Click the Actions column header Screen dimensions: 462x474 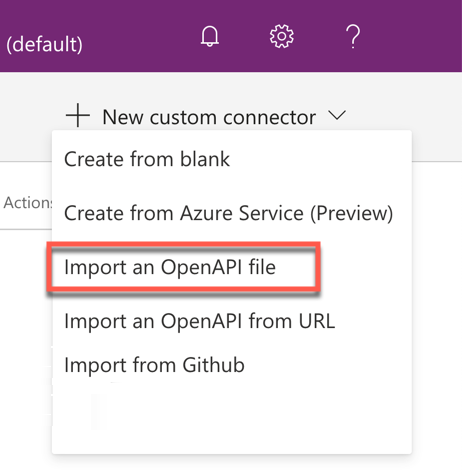(27, 203)
